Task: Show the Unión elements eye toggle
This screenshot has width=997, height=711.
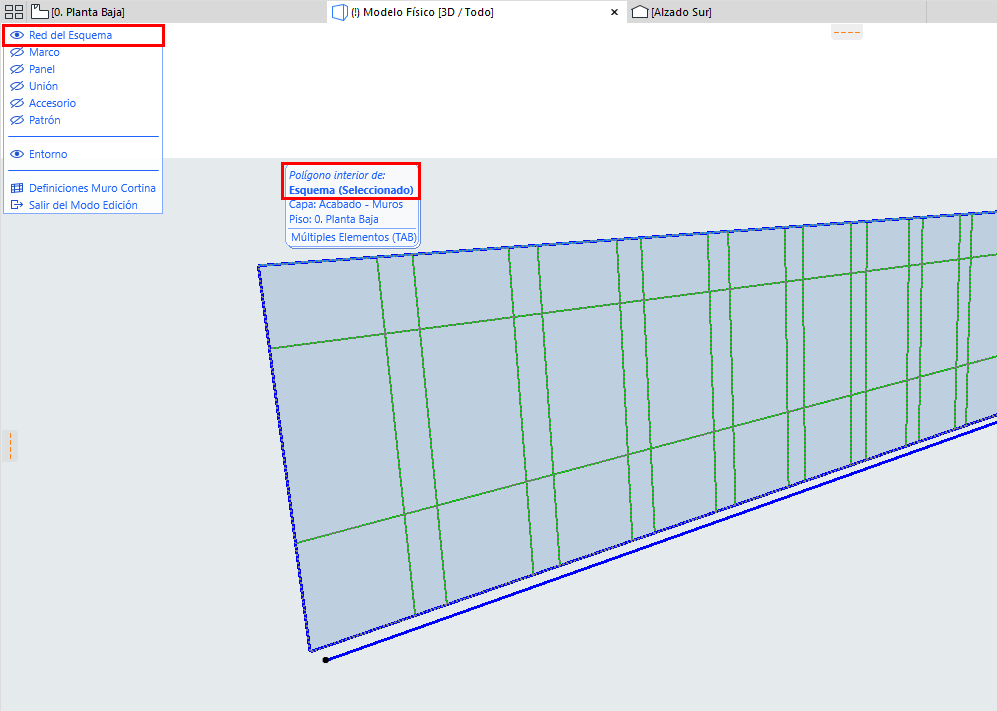Action: [17, 86]
